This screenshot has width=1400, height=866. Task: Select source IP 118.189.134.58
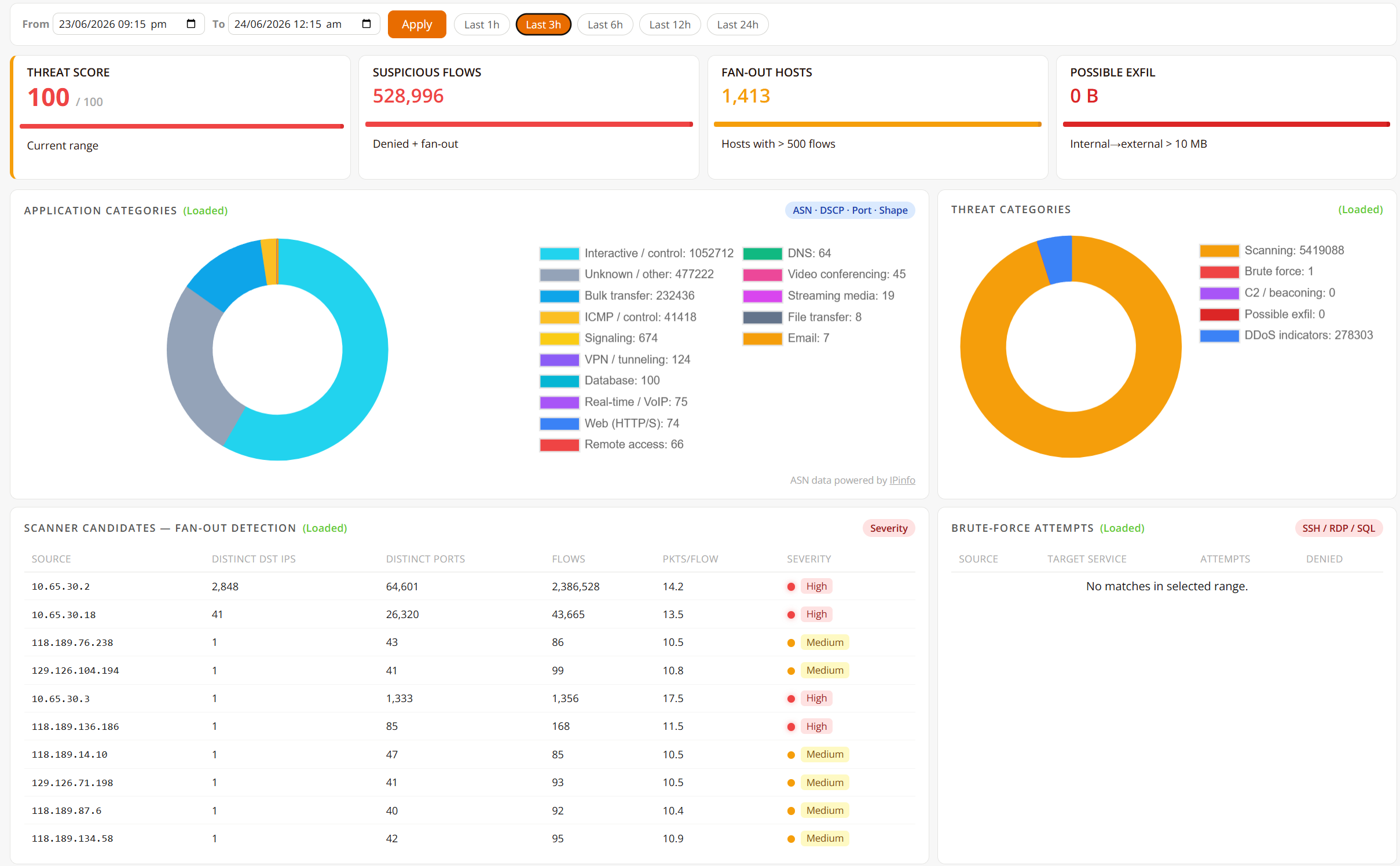coord(72,839)
